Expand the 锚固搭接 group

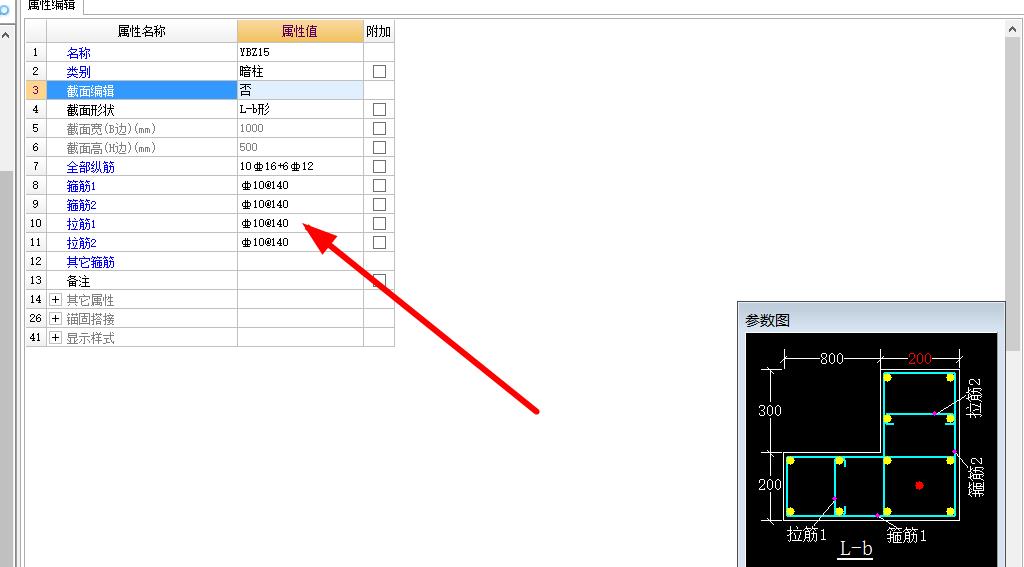[x=56, y=318]
